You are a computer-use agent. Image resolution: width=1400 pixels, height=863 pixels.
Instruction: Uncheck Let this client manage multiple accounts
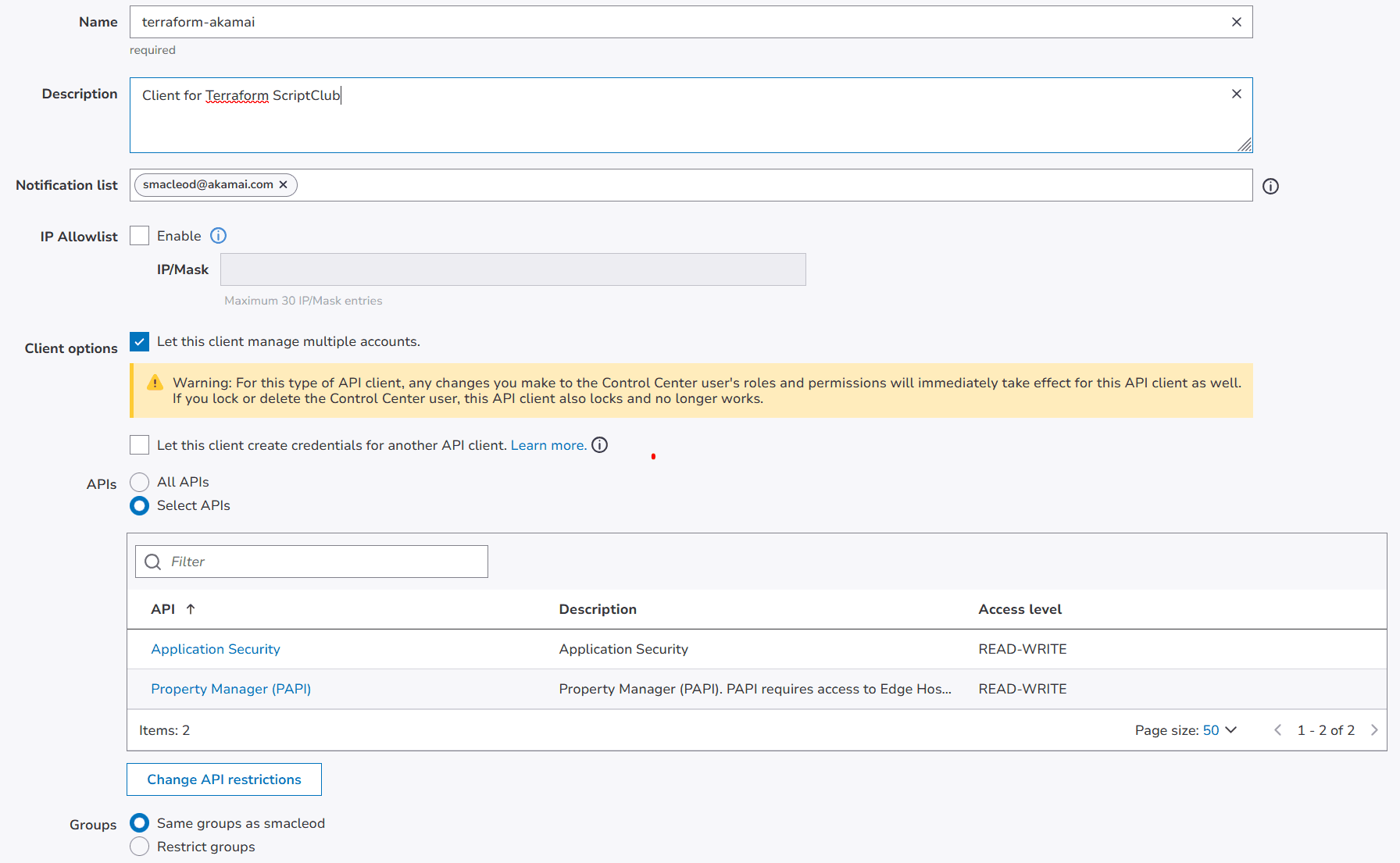click(139, 342)
